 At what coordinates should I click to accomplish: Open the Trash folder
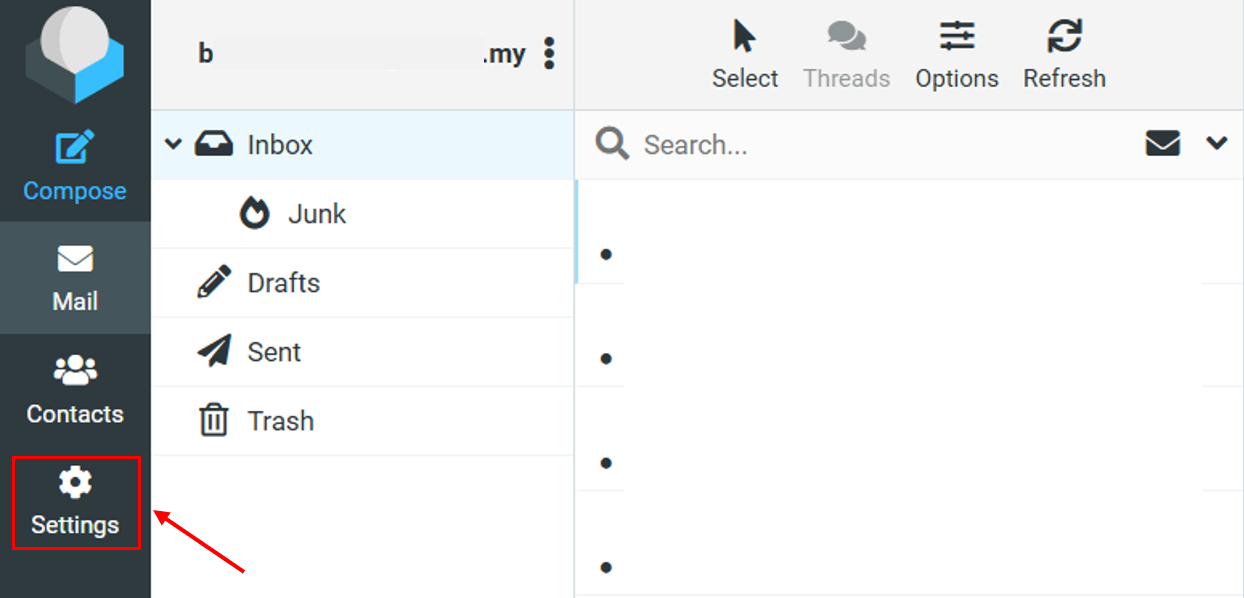pos(280,421)
